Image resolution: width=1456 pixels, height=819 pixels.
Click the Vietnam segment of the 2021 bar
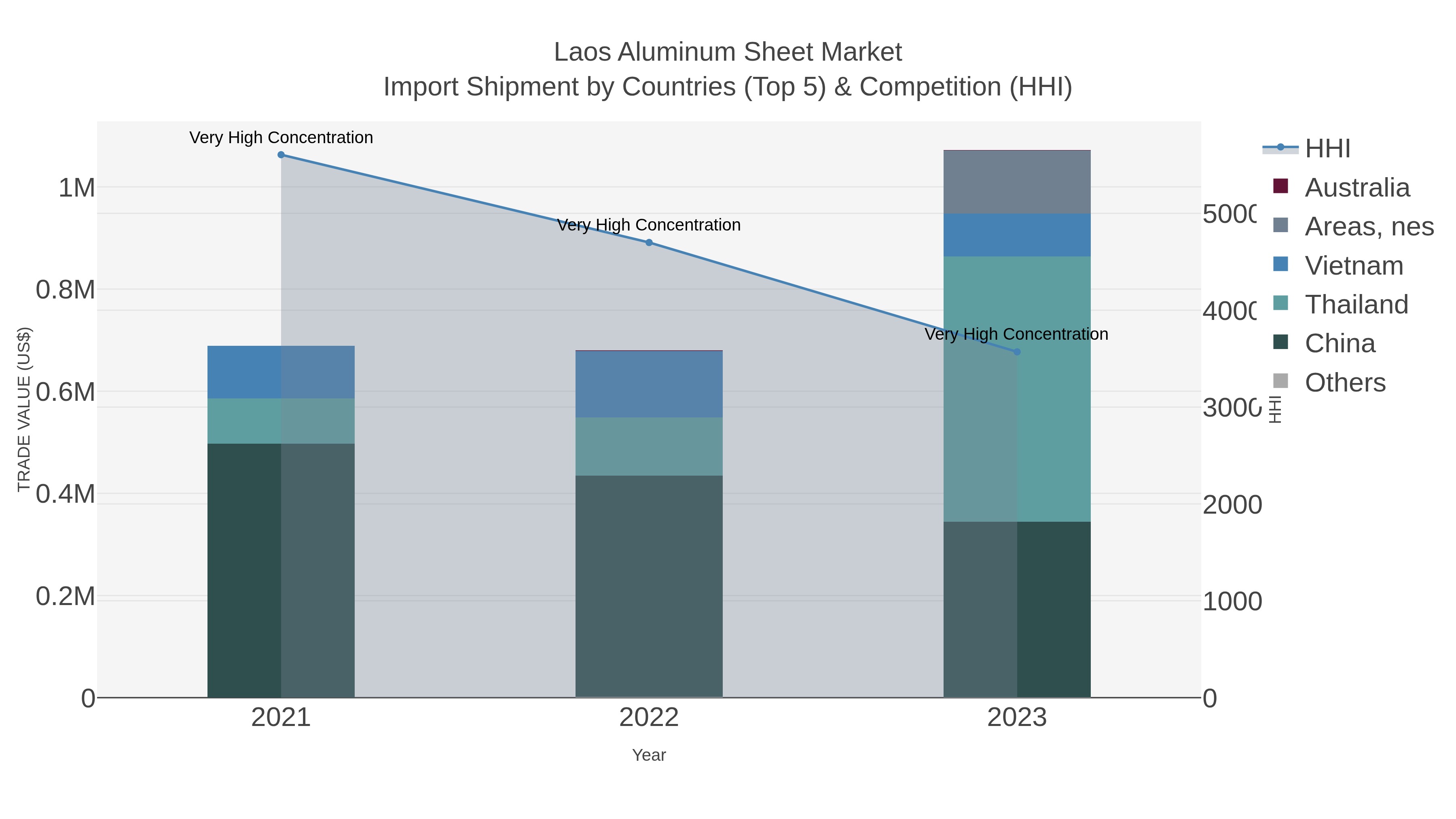[281, 372]
